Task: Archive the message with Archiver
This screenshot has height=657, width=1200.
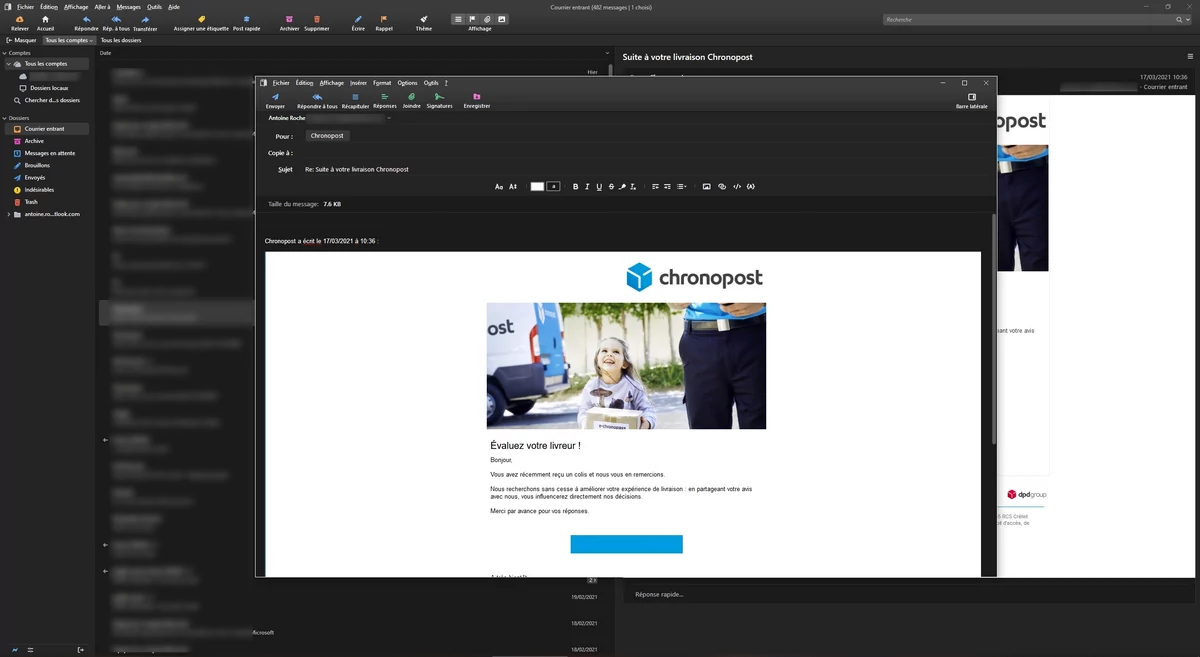Action: click(x=290, y=23)
